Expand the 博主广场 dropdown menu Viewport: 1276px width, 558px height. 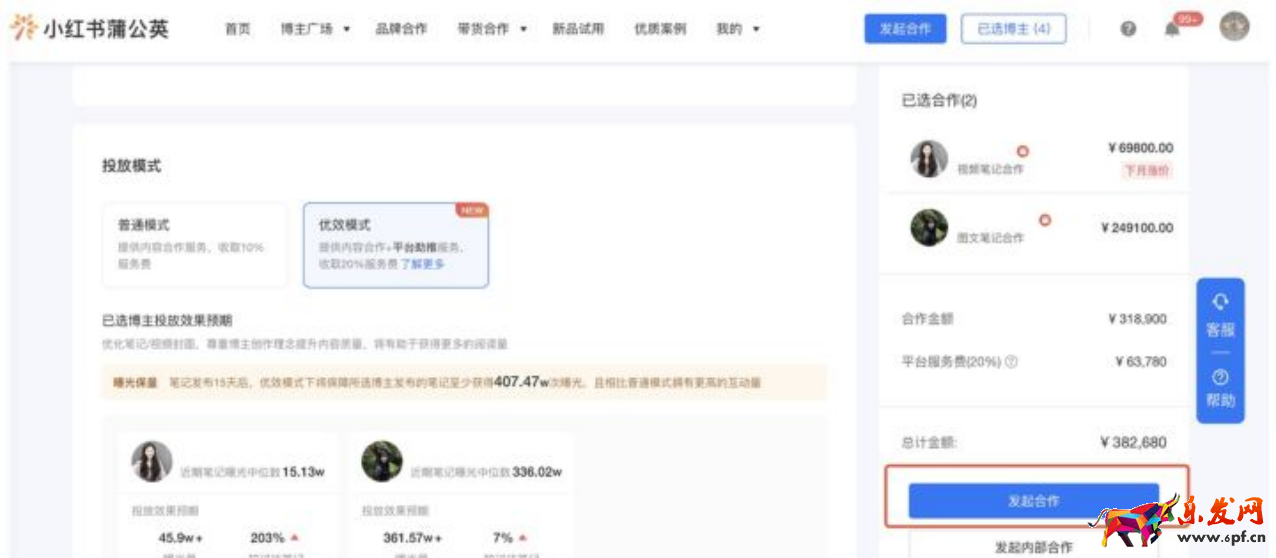click(x=315, y=29)
